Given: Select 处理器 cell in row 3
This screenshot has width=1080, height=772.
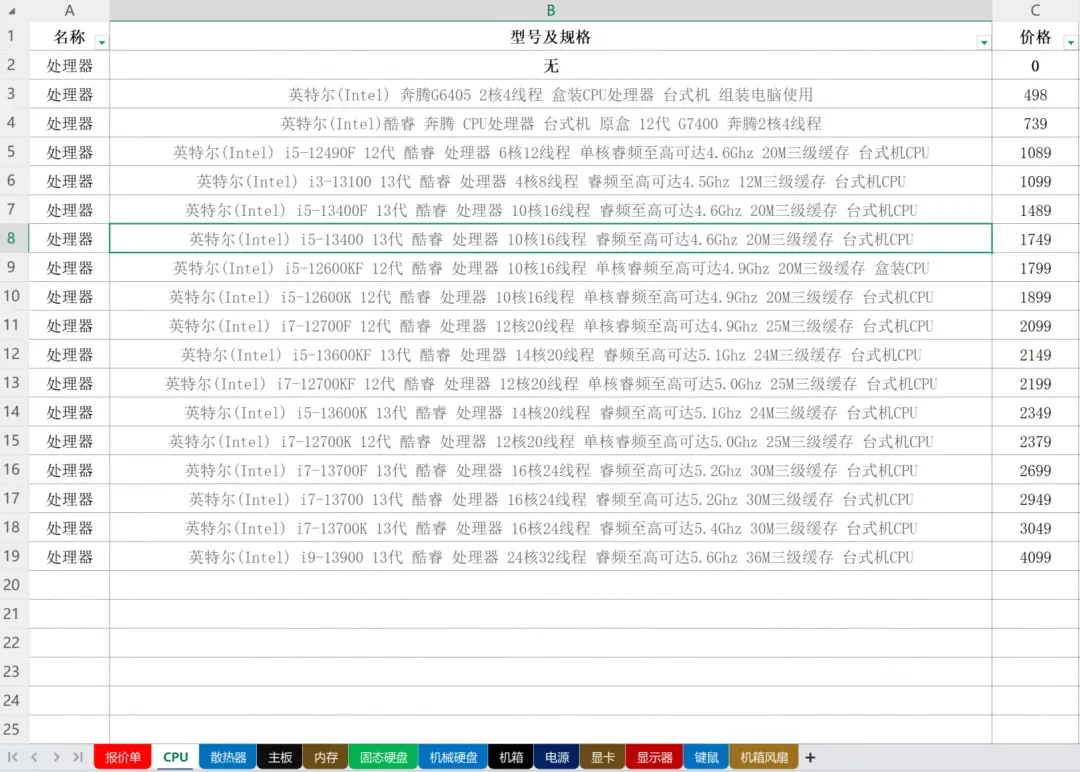Looking at the screenshot, I should pos(69,94).
